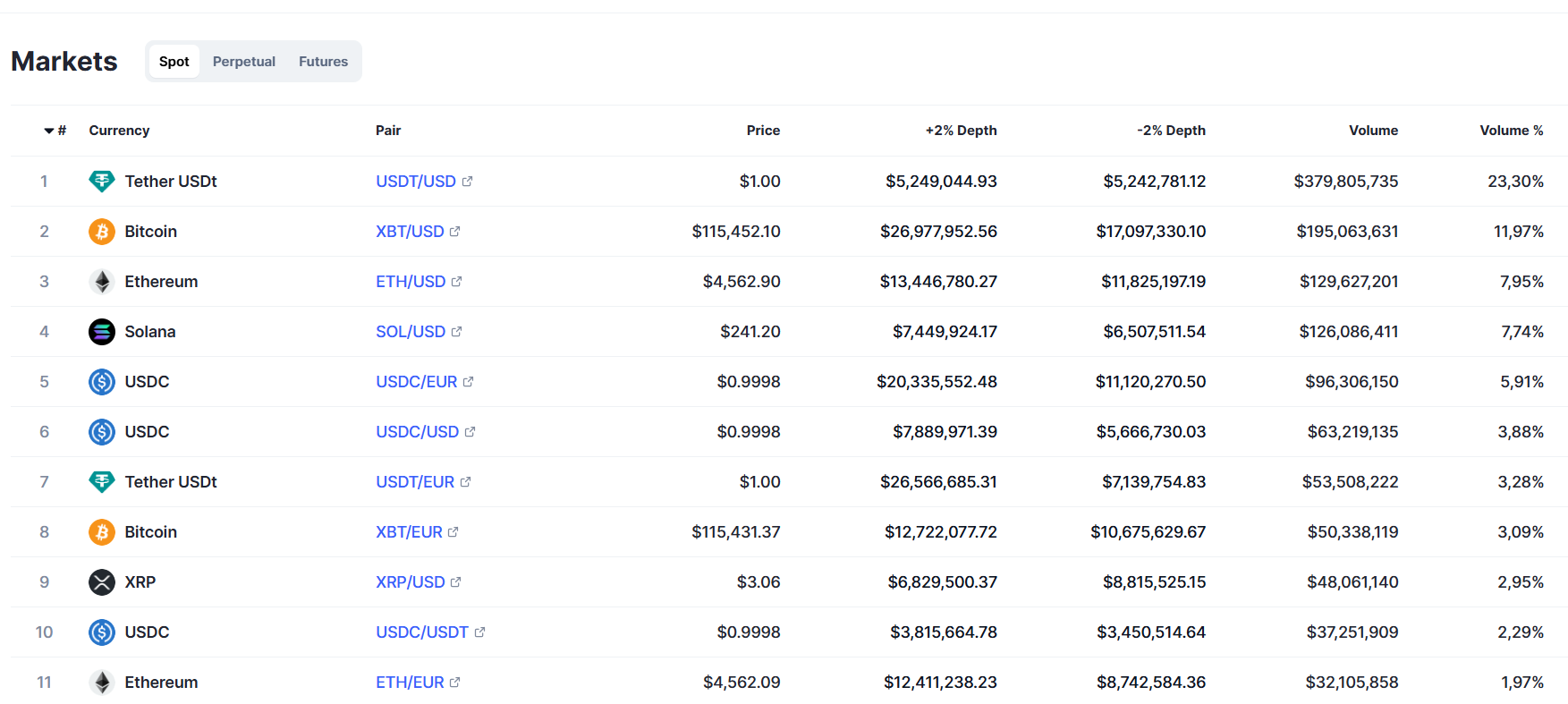Click the XRP coin logo
This screenshot has height=704, width=1568.
(x=102, y=582)
